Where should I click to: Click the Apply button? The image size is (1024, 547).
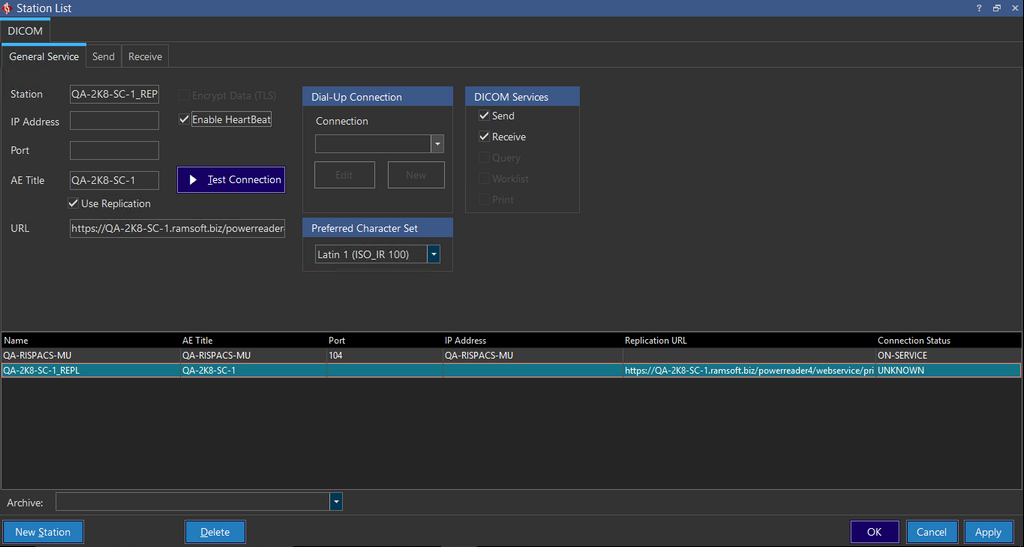click(x=988, y=532)
